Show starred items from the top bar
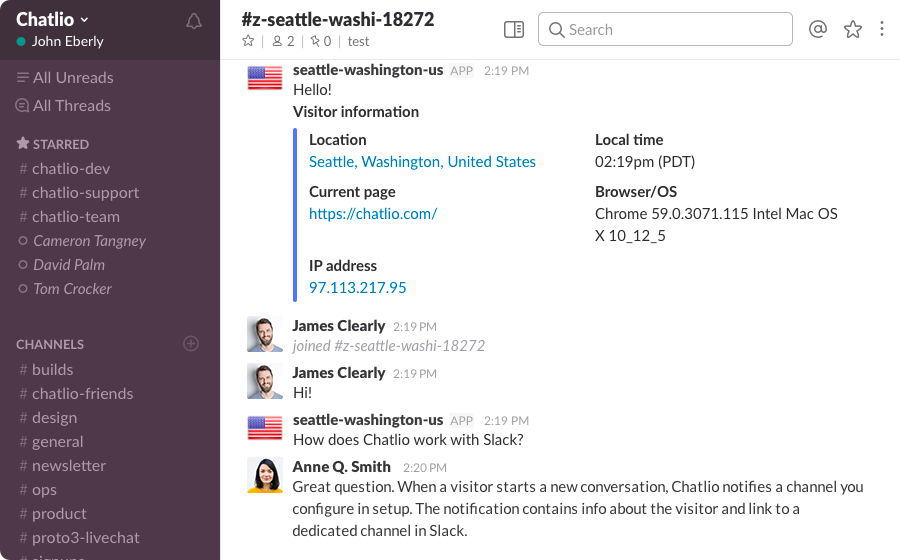This screenshot has height=560, width=900. [x=852, y=29]
